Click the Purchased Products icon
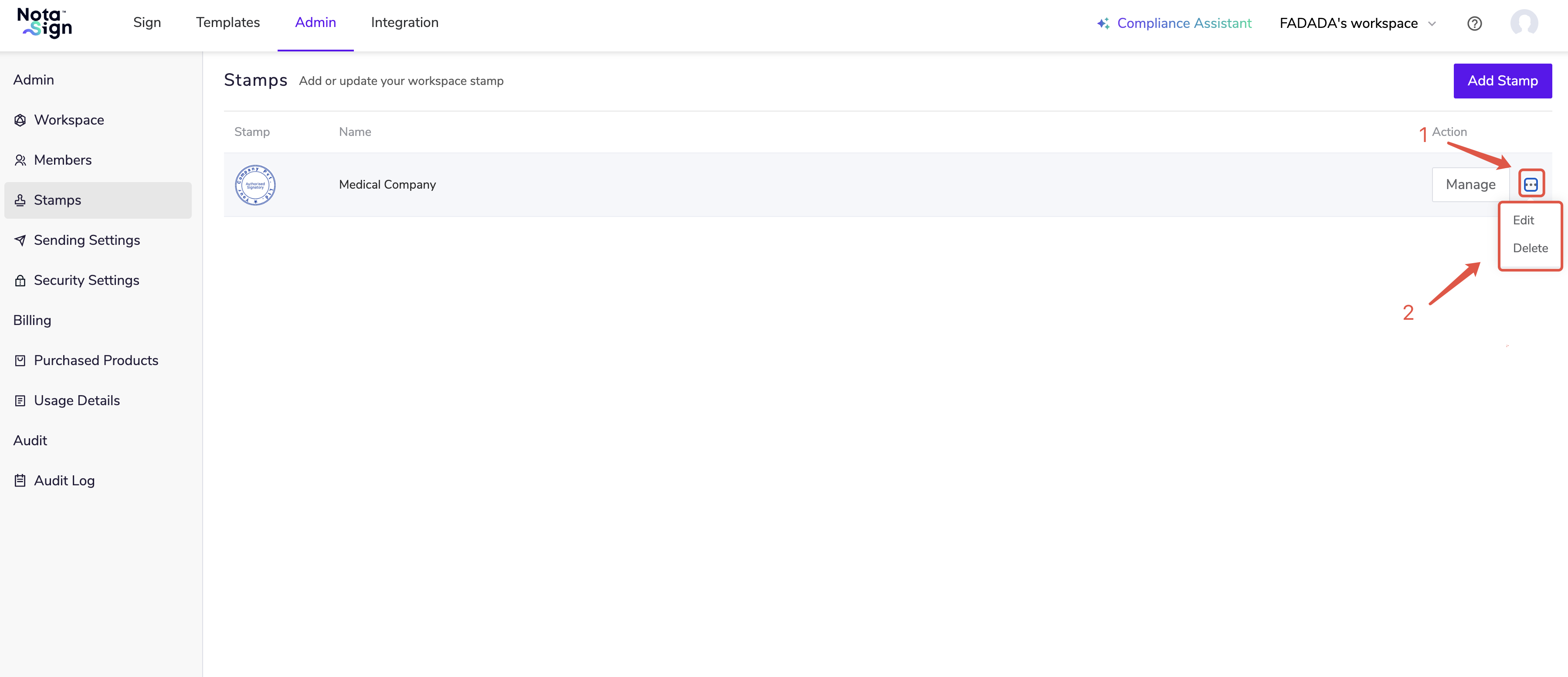 tap(20, 361)
